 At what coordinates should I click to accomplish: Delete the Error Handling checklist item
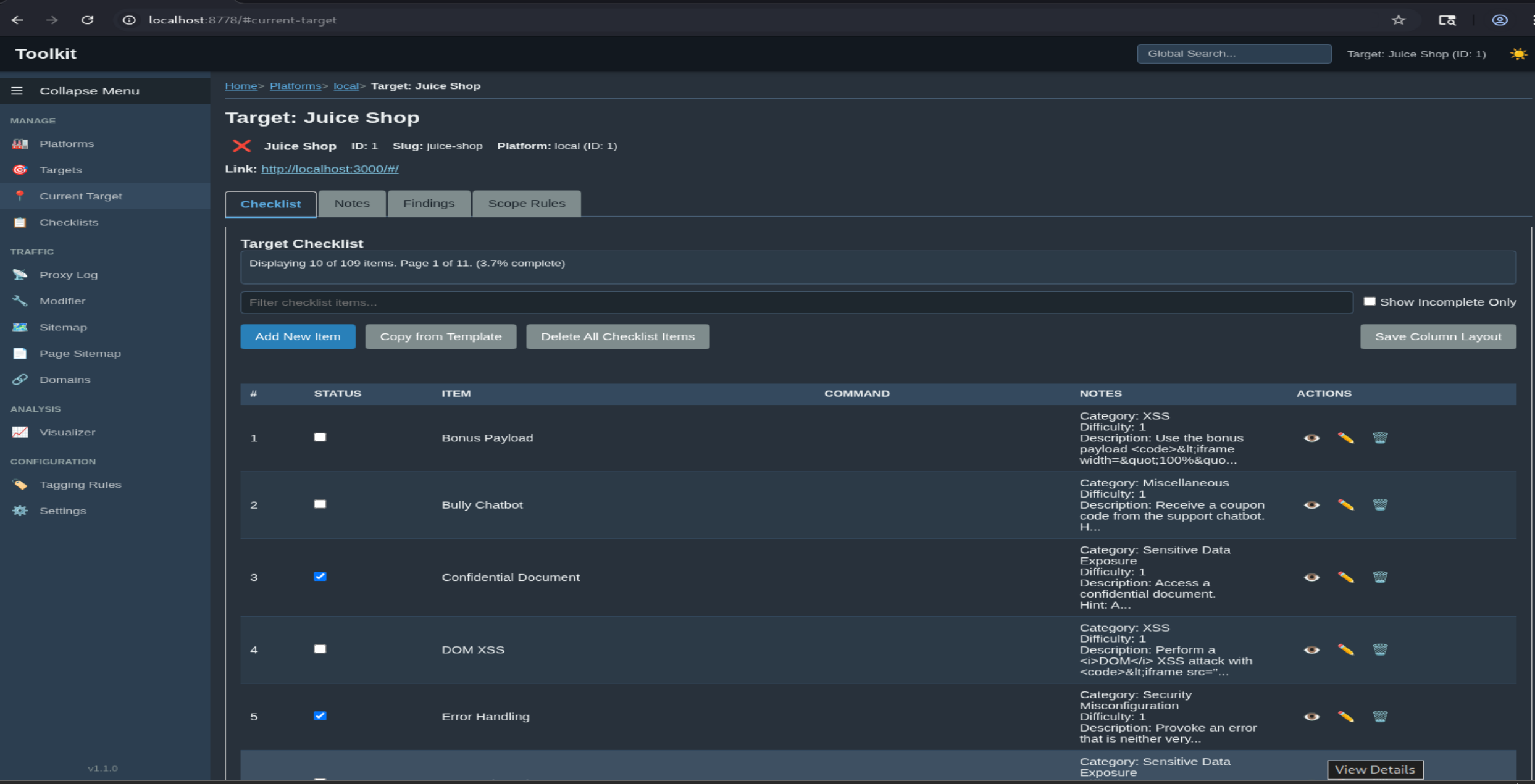(1381, 717)
